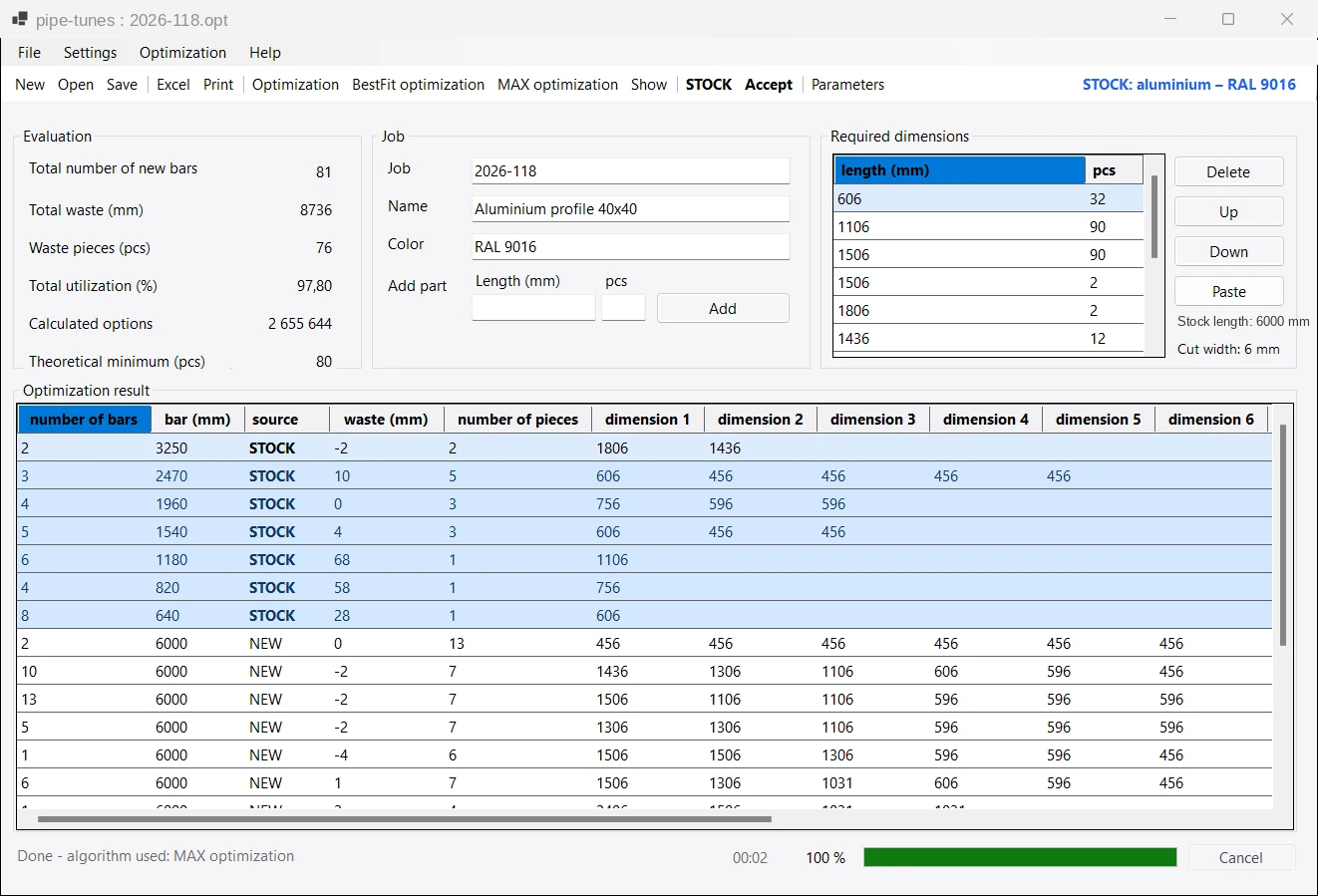This screenshot has height=896, width=1318.
Task: Select the 1436 row in Required dimensions
Action: click(x=989, y=338)
